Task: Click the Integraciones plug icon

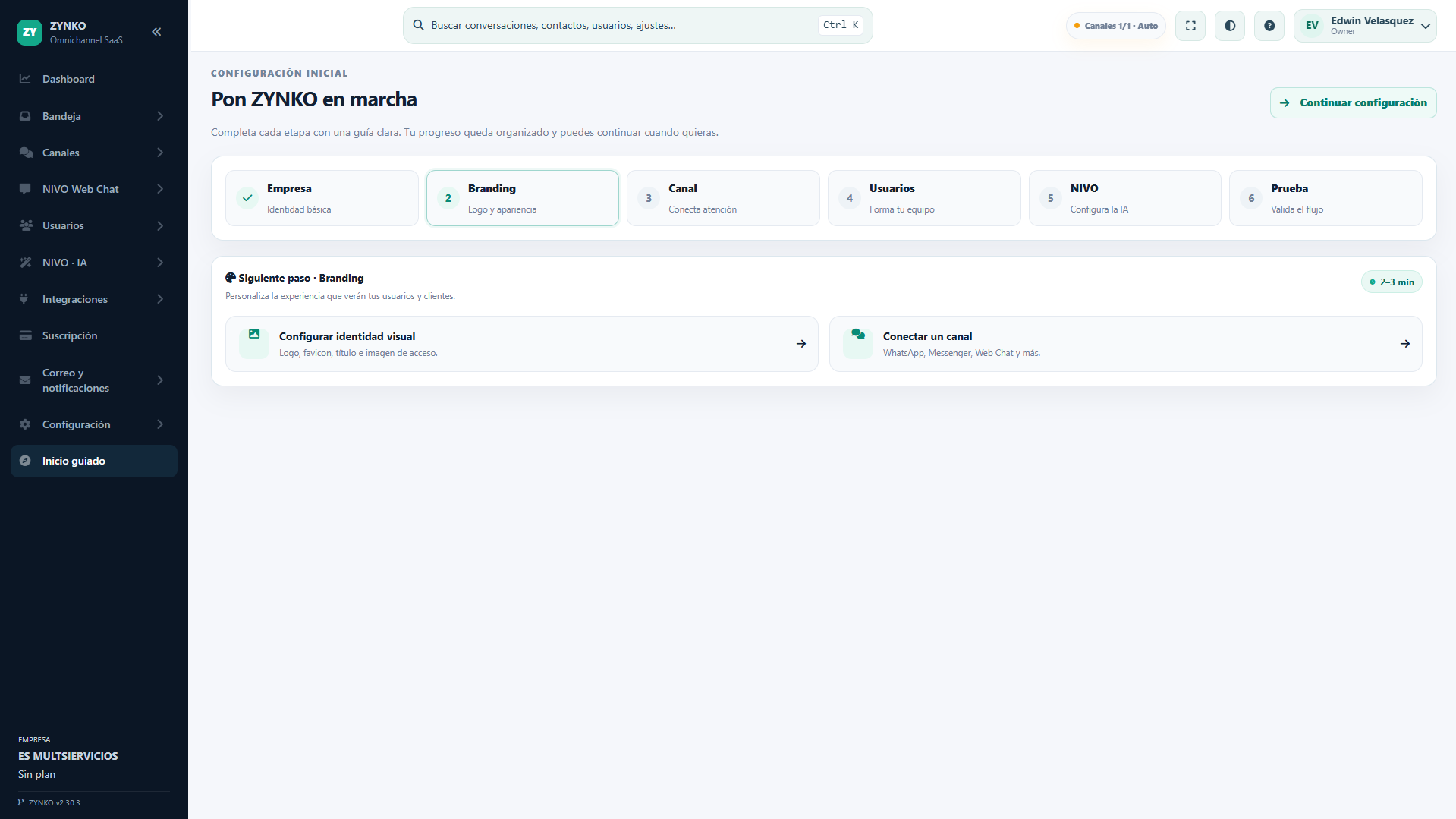Action: [x=24, y=299]
